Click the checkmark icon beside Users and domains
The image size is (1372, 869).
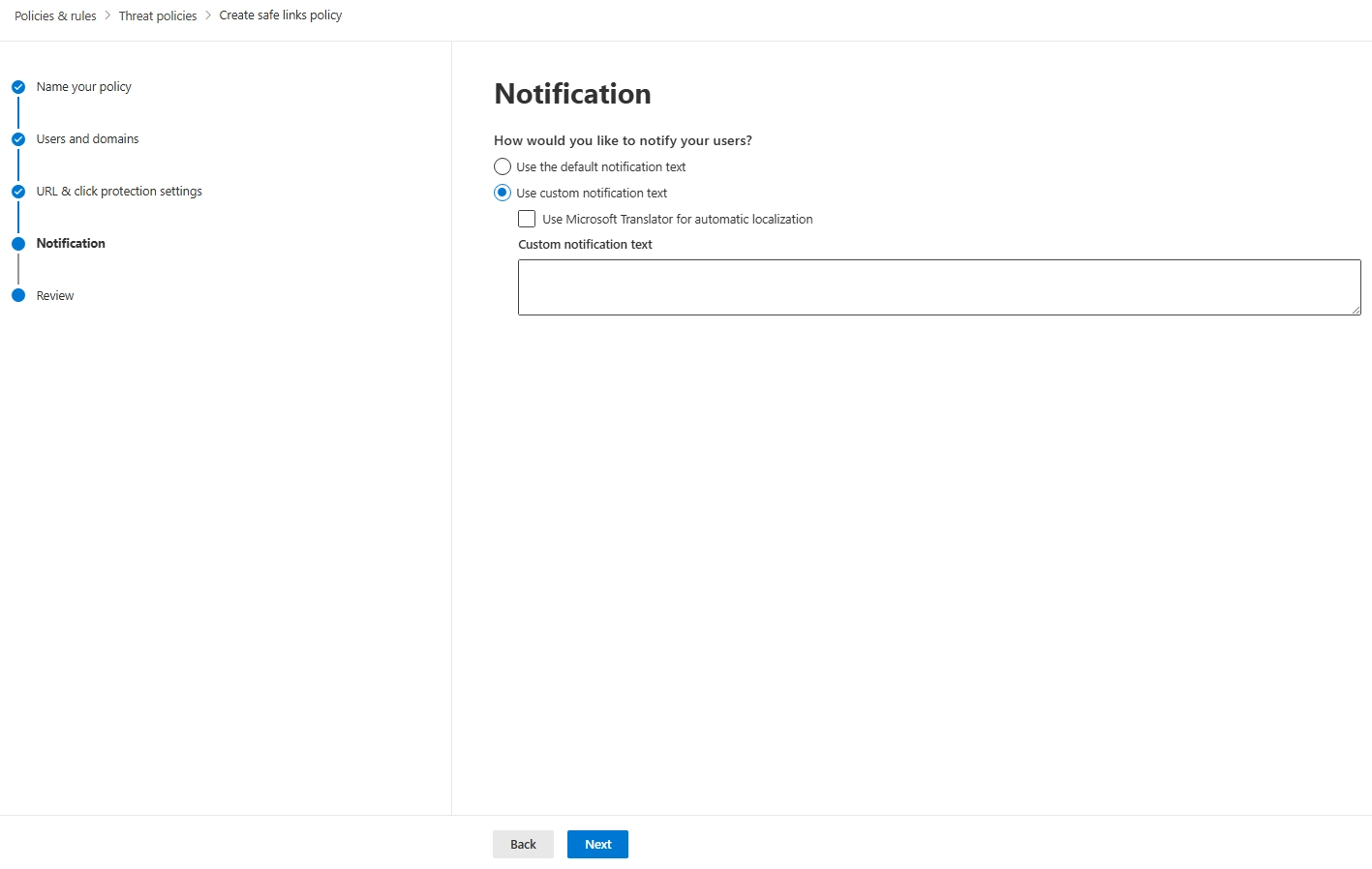[x=18, y=138]
